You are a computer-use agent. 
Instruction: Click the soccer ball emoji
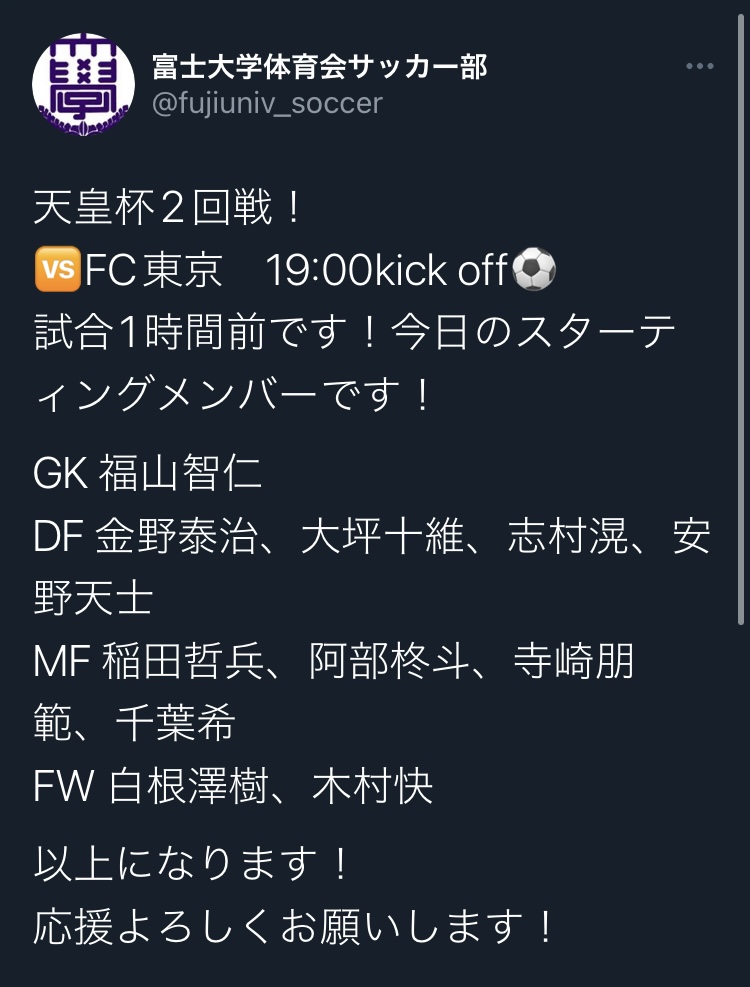(x=534, y=269)
